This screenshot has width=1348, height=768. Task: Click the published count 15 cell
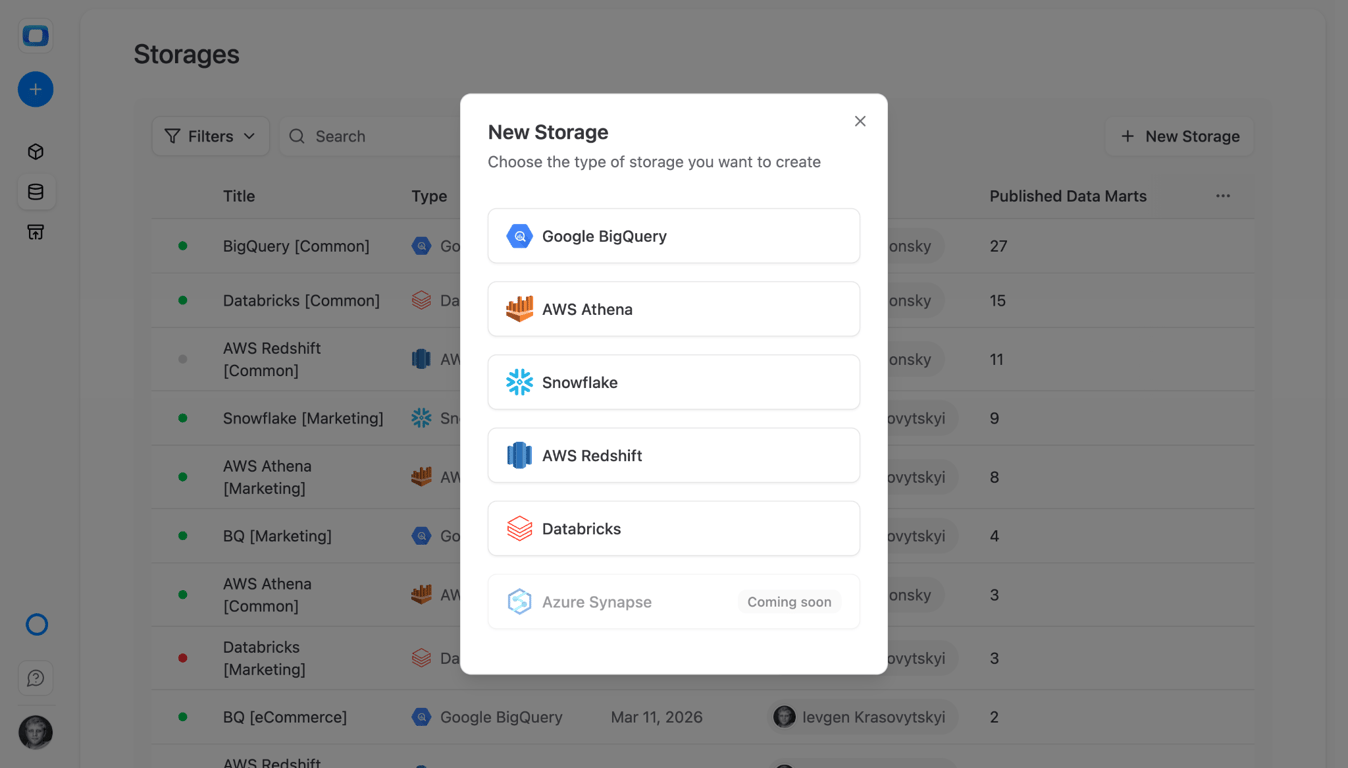click(x=997, y=300)
